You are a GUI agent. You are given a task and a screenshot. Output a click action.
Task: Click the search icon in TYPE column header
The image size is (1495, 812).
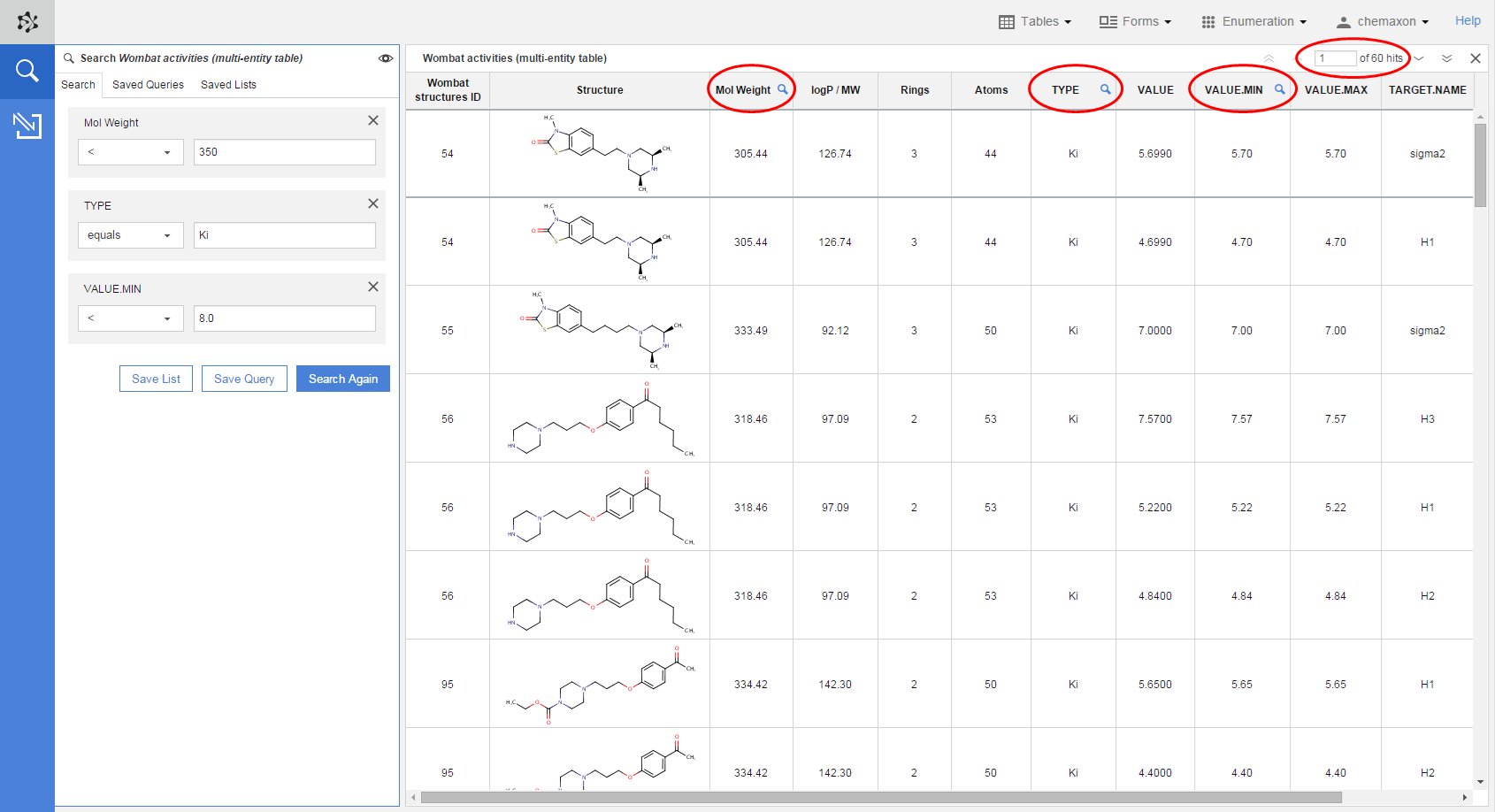point(1105,89)
